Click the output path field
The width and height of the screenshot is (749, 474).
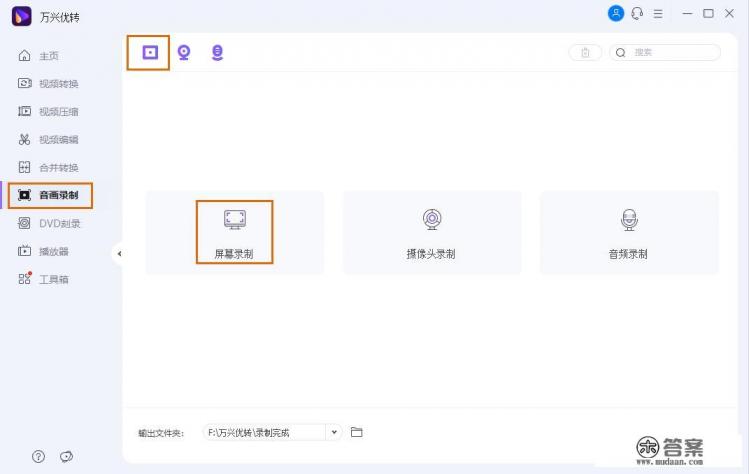point(264,432)
